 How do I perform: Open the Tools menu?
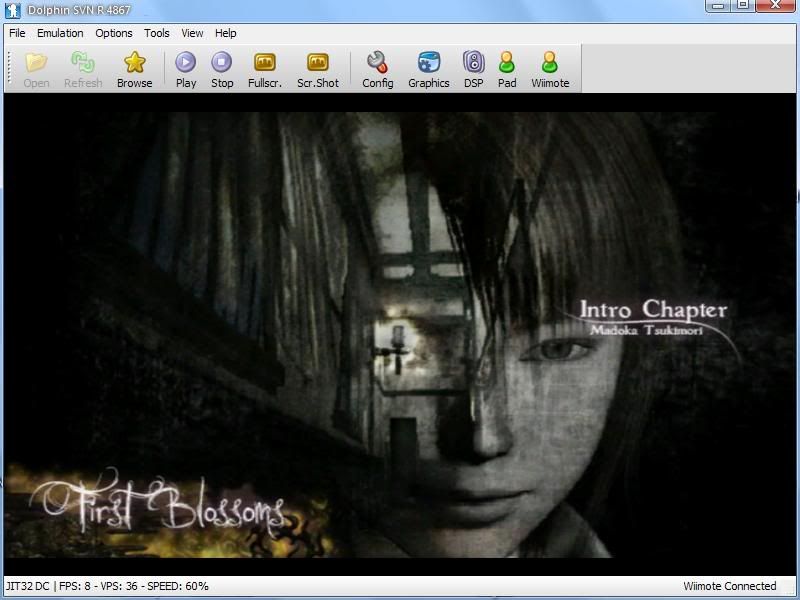tap(157, 33)
